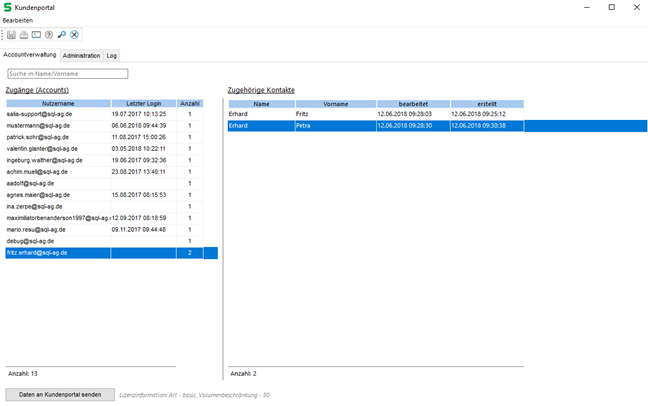Sort accounts by Nutzername column header
The width and height of the screenshot is (648, 406).
(58, 103)
